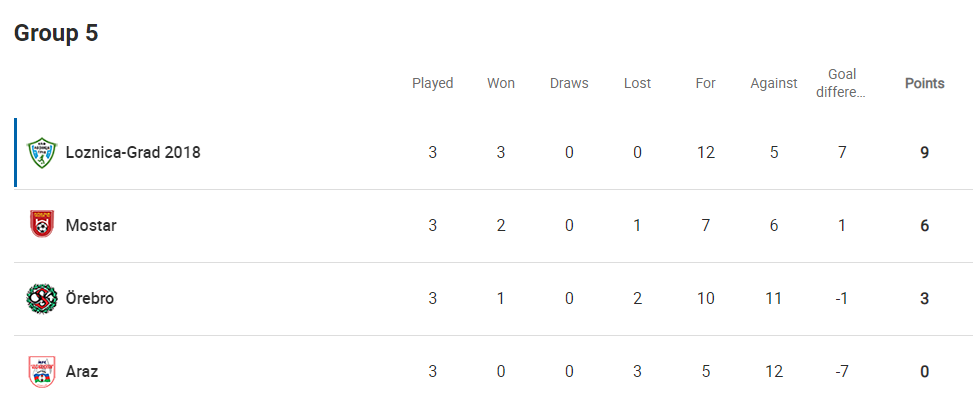Click the Araz club crest icon

click(x=42, y=372)
